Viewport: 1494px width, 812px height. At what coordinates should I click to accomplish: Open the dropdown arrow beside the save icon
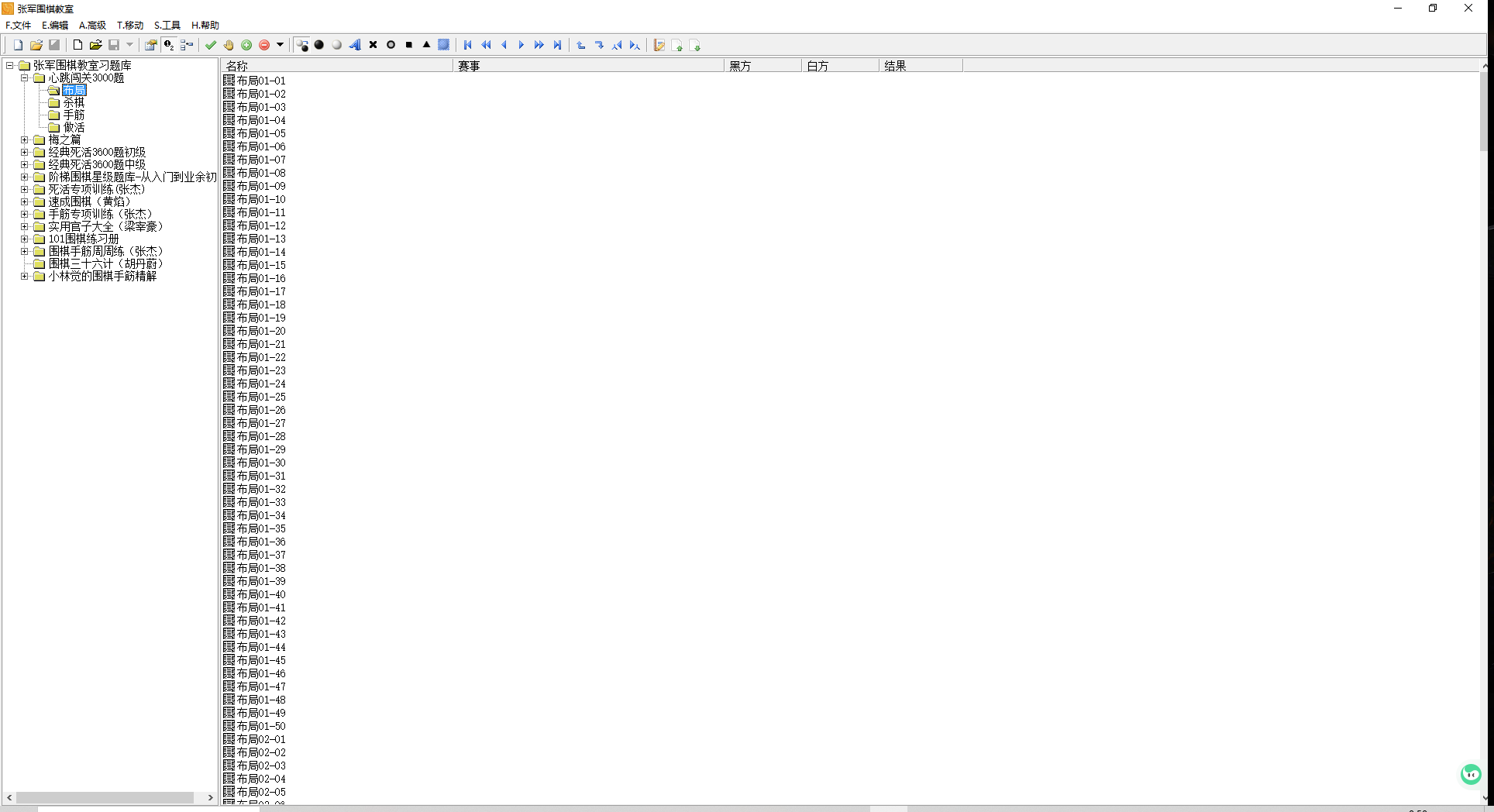click(129, 45)
